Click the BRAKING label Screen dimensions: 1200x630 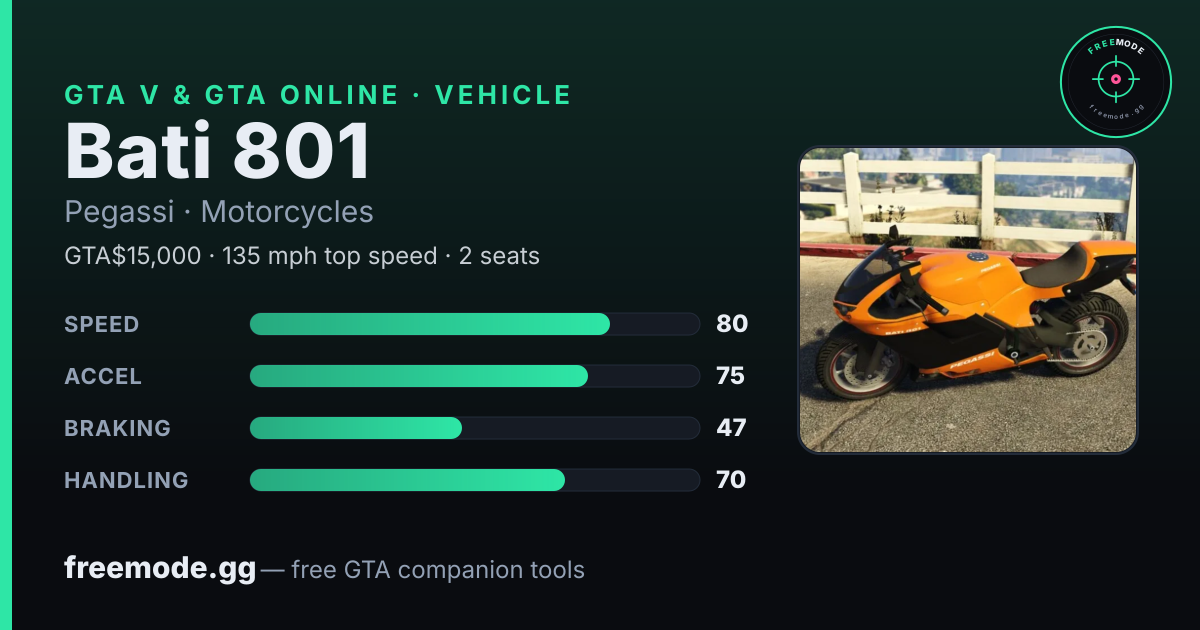click(117, 428)
